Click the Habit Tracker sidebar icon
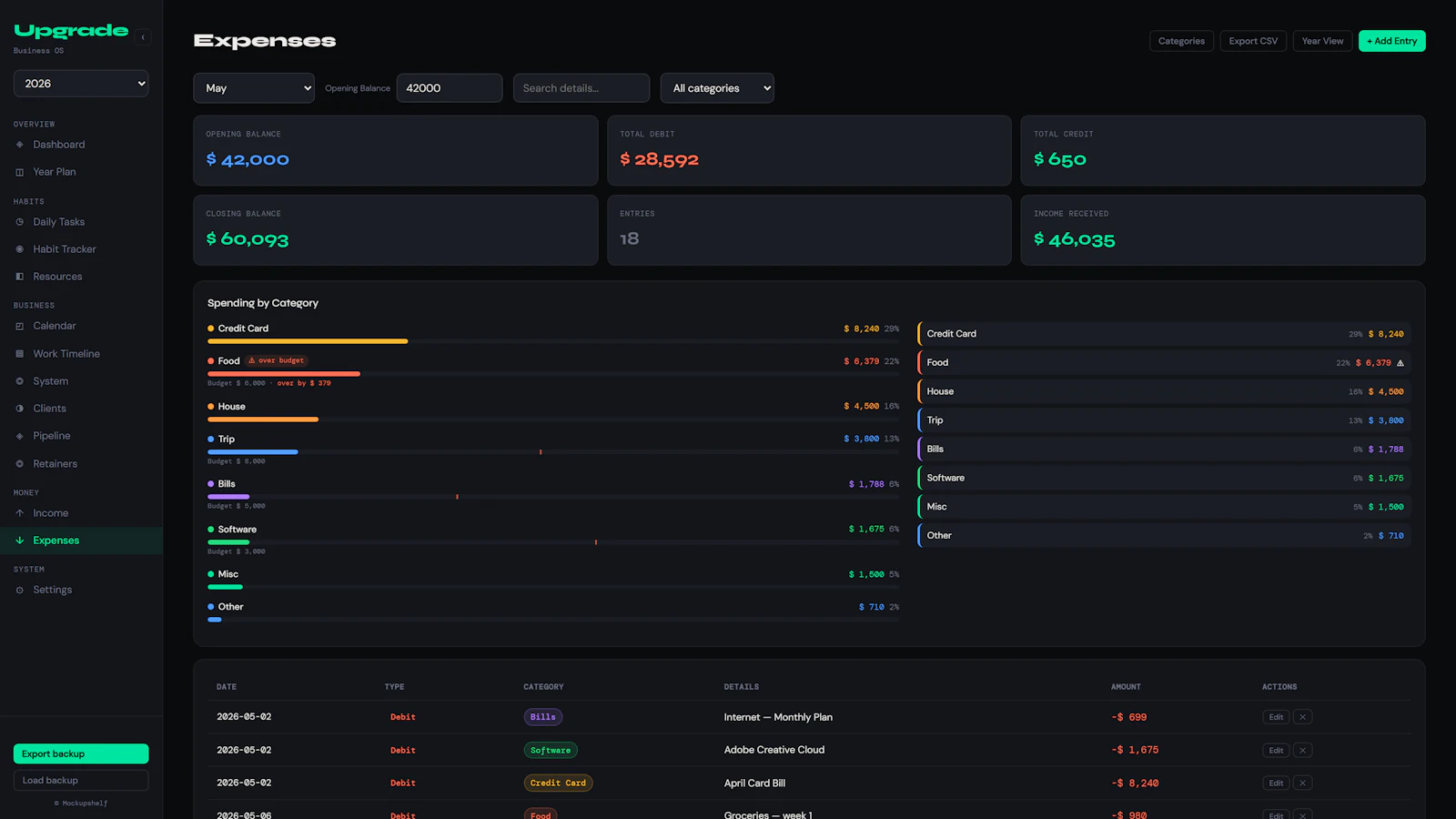 [x=20, y=249]
